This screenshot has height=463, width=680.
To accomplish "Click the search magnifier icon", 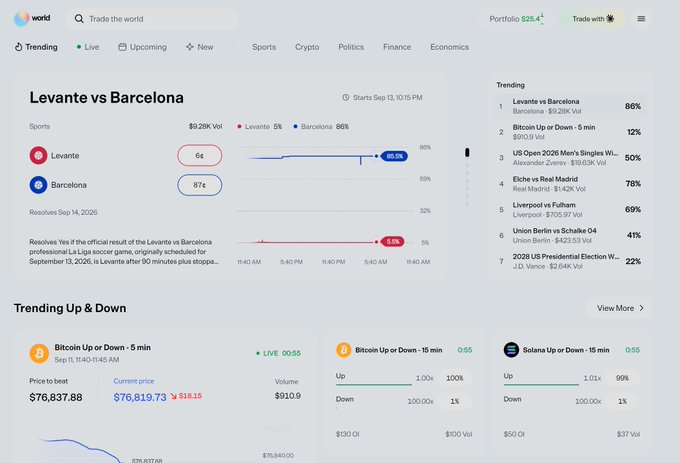I will coord(79,19).
